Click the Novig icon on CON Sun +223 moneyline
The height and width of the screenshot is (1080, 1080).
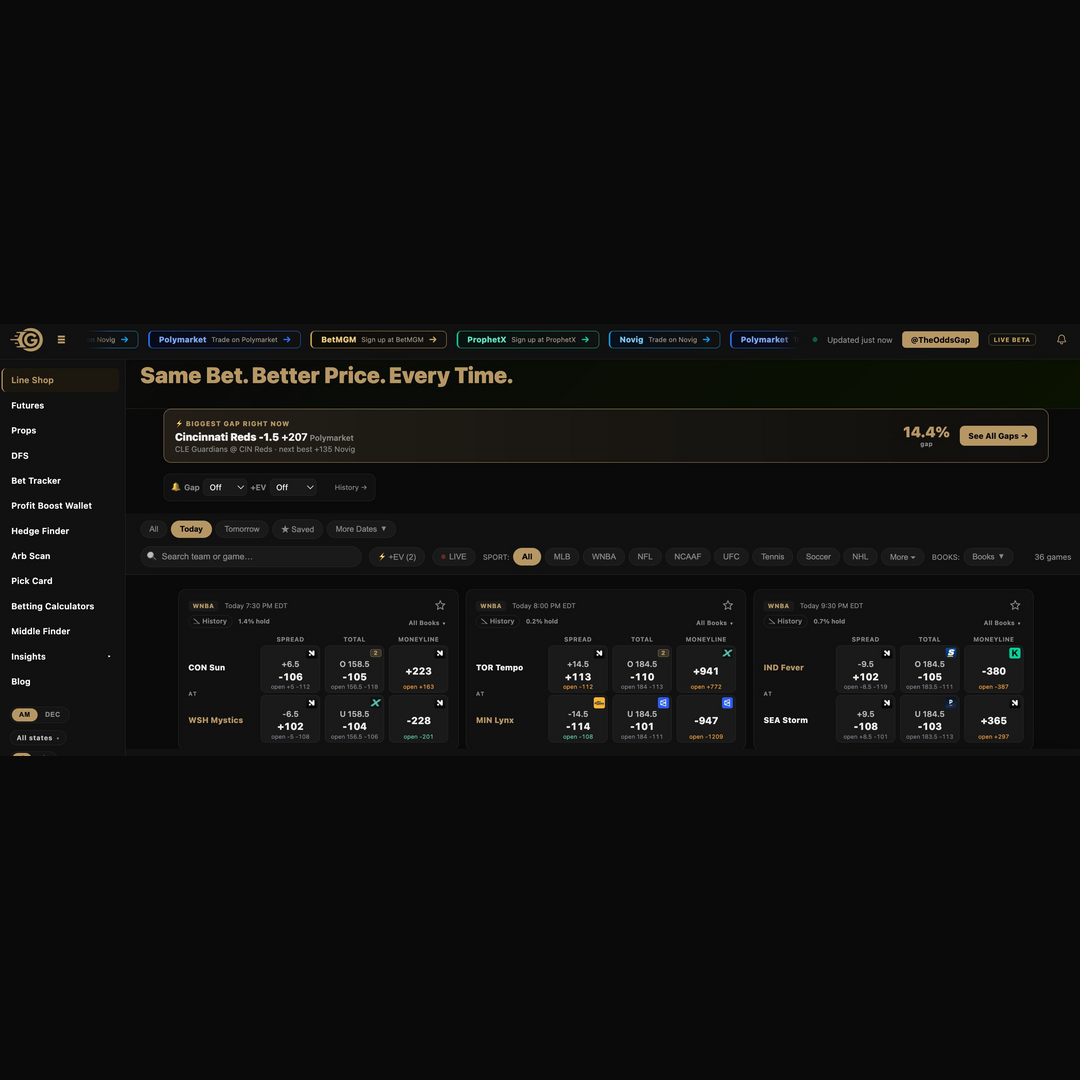[x=439, y=653]
